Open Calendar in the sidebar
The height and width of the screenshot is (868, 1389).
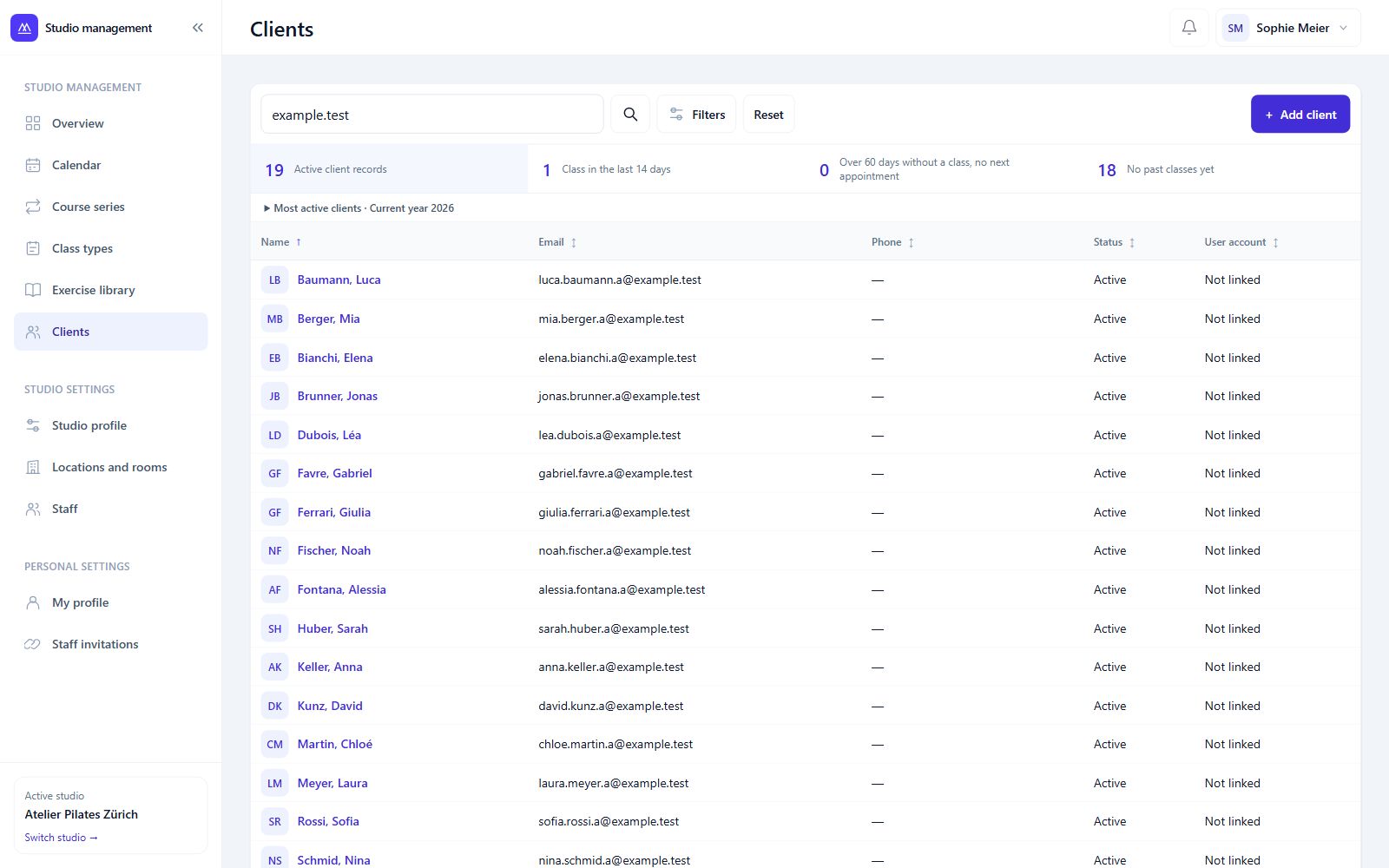tap(111, 165)
